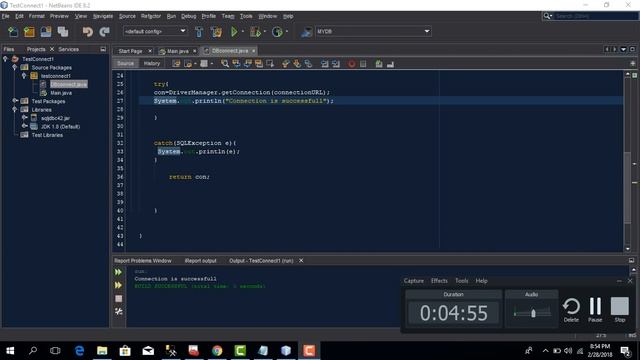
Task: Close the Output TestConnect1 (run) tab
Action: 301,260
